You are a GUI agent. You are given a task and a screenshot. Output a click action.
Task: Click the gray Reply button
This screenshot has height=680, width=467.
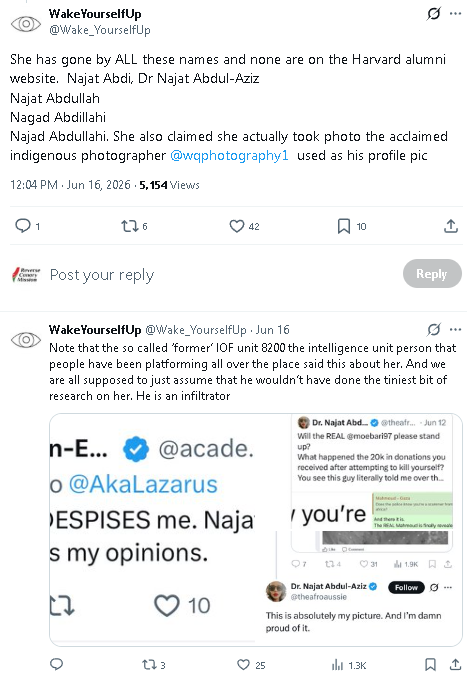click(432, 274)
